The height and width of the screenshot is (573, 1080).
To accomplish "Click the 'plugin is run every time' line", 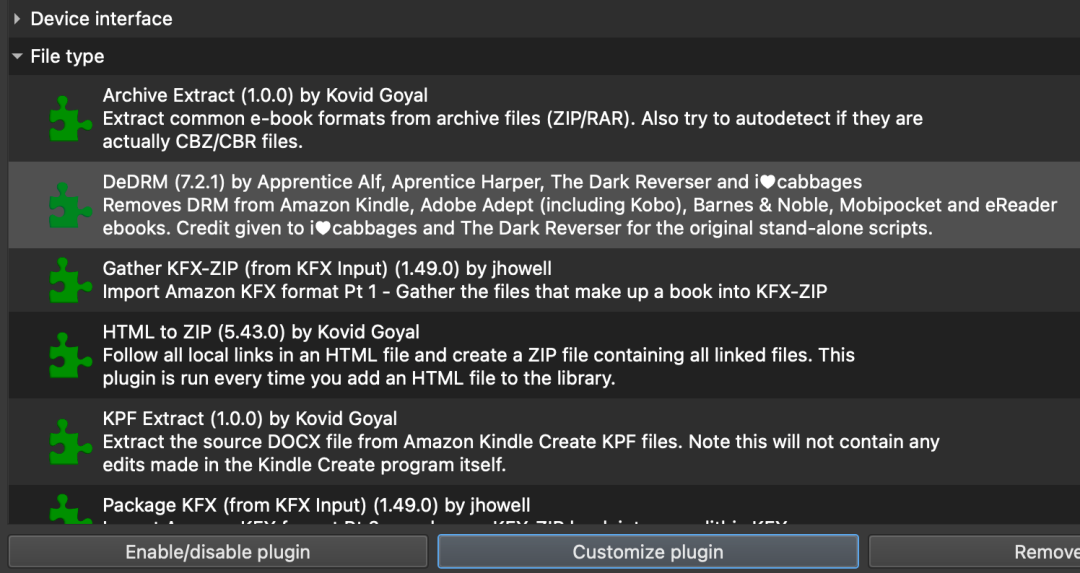I will [x=359, y=379].
